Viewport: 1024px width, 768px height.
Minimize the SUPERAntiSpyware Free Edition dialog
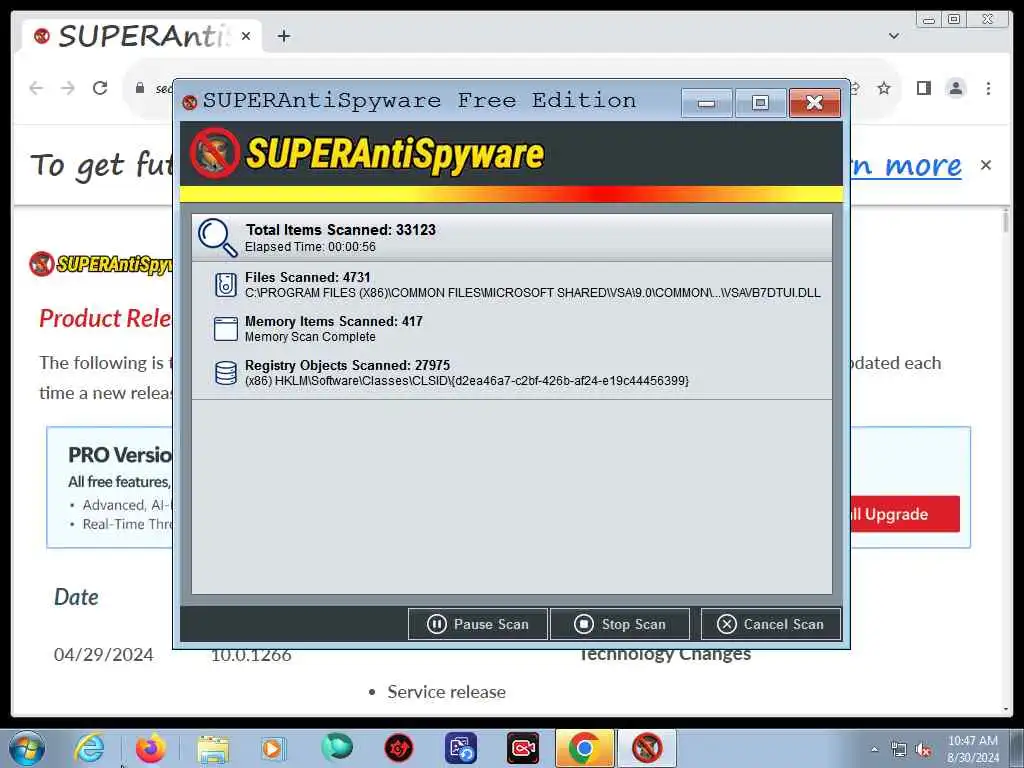pos(706,103)
